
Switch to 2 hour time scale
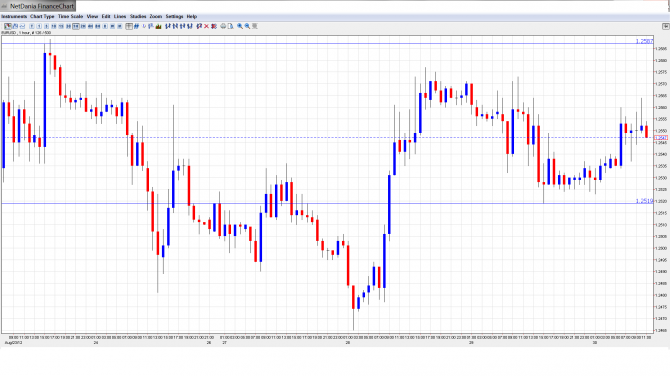(83, 26)
